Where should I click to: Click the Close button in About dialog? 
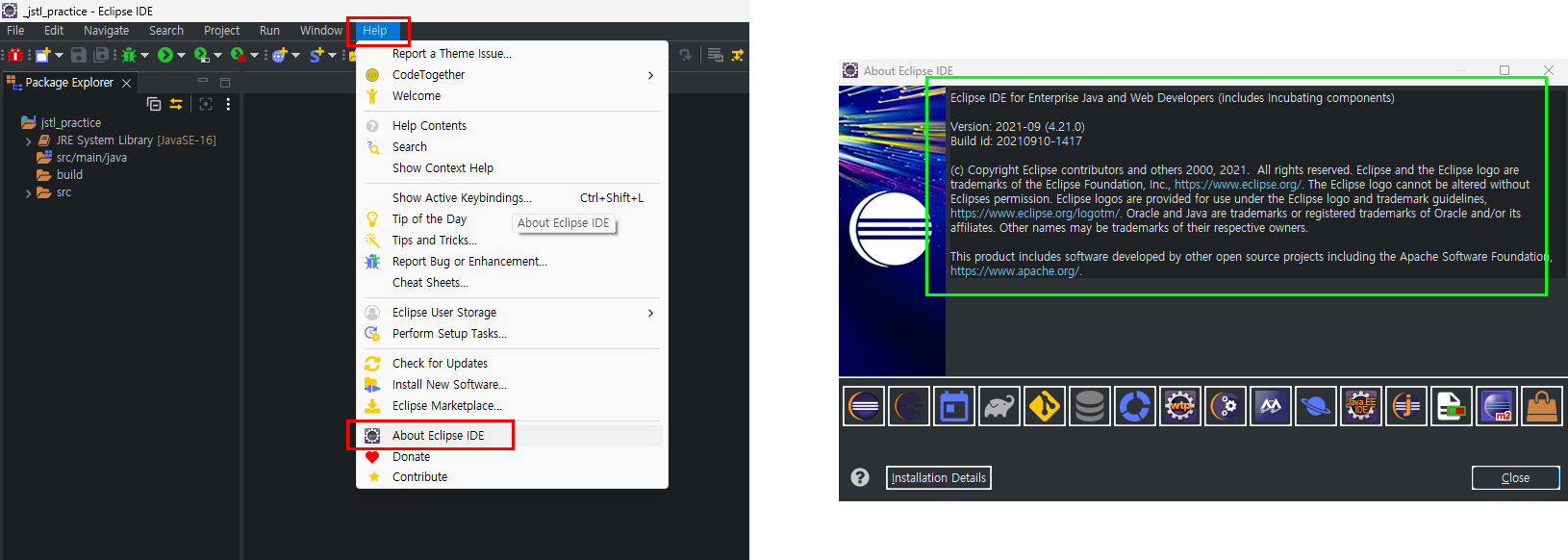[1515, 477]
